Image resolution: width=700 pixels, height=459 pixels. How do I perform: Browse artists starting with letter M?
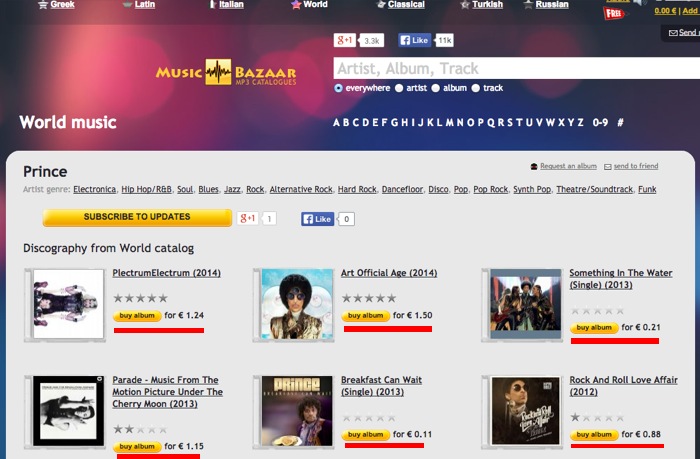pos(449,122)
